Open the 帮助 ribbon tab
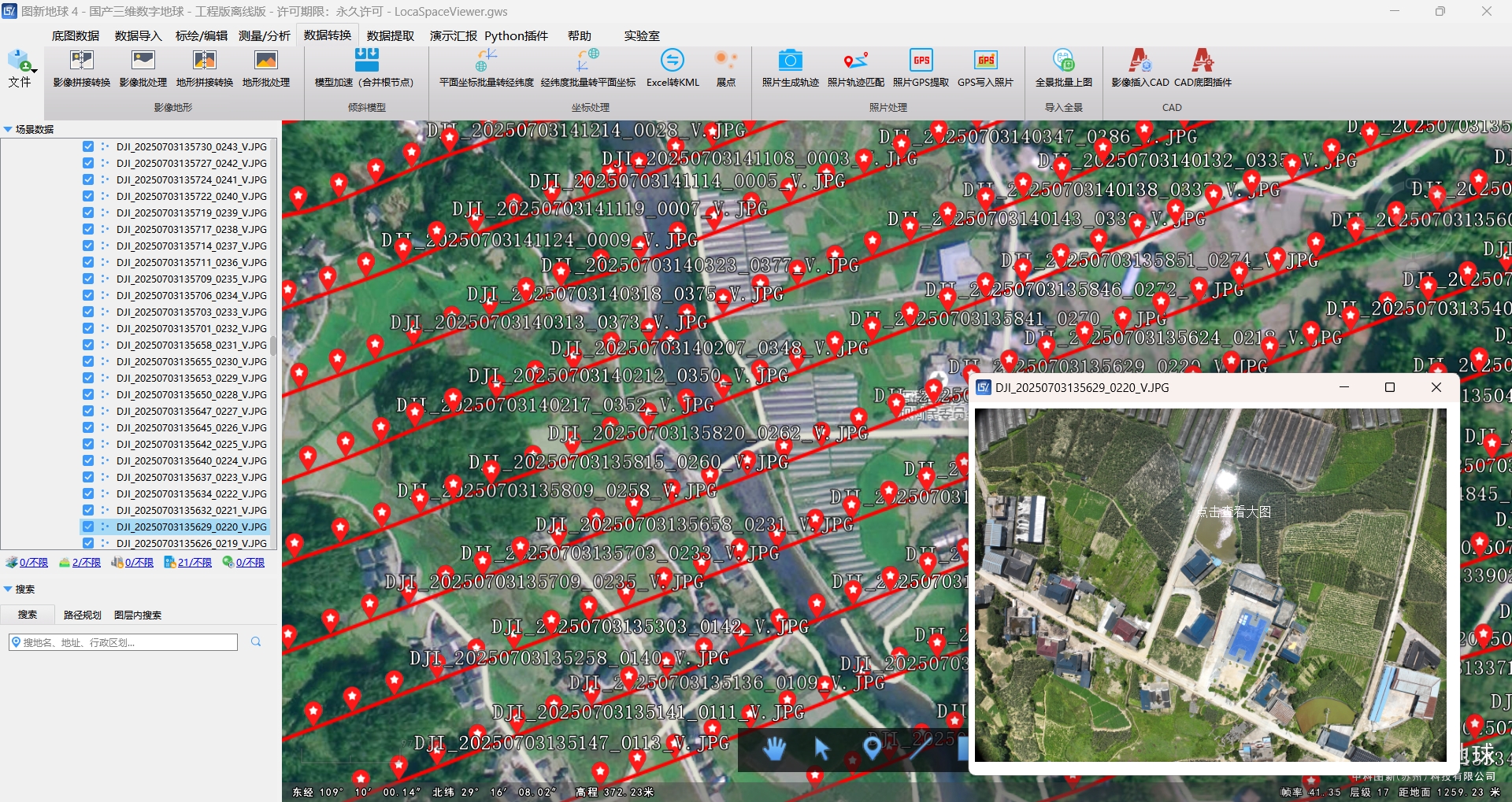 (x=580, y=35)
